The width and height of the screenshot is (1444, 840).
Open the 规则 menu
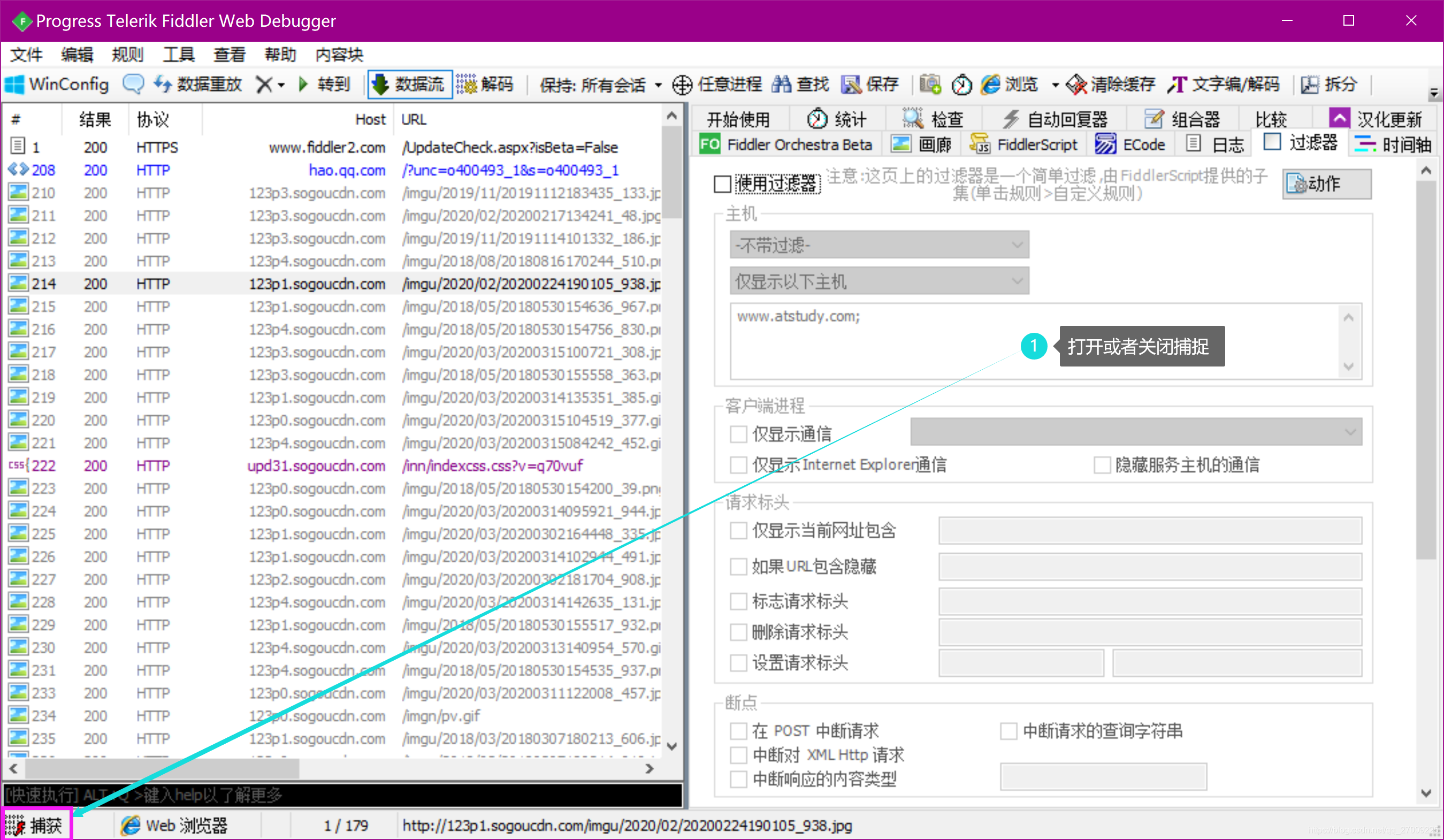point(127,55)
